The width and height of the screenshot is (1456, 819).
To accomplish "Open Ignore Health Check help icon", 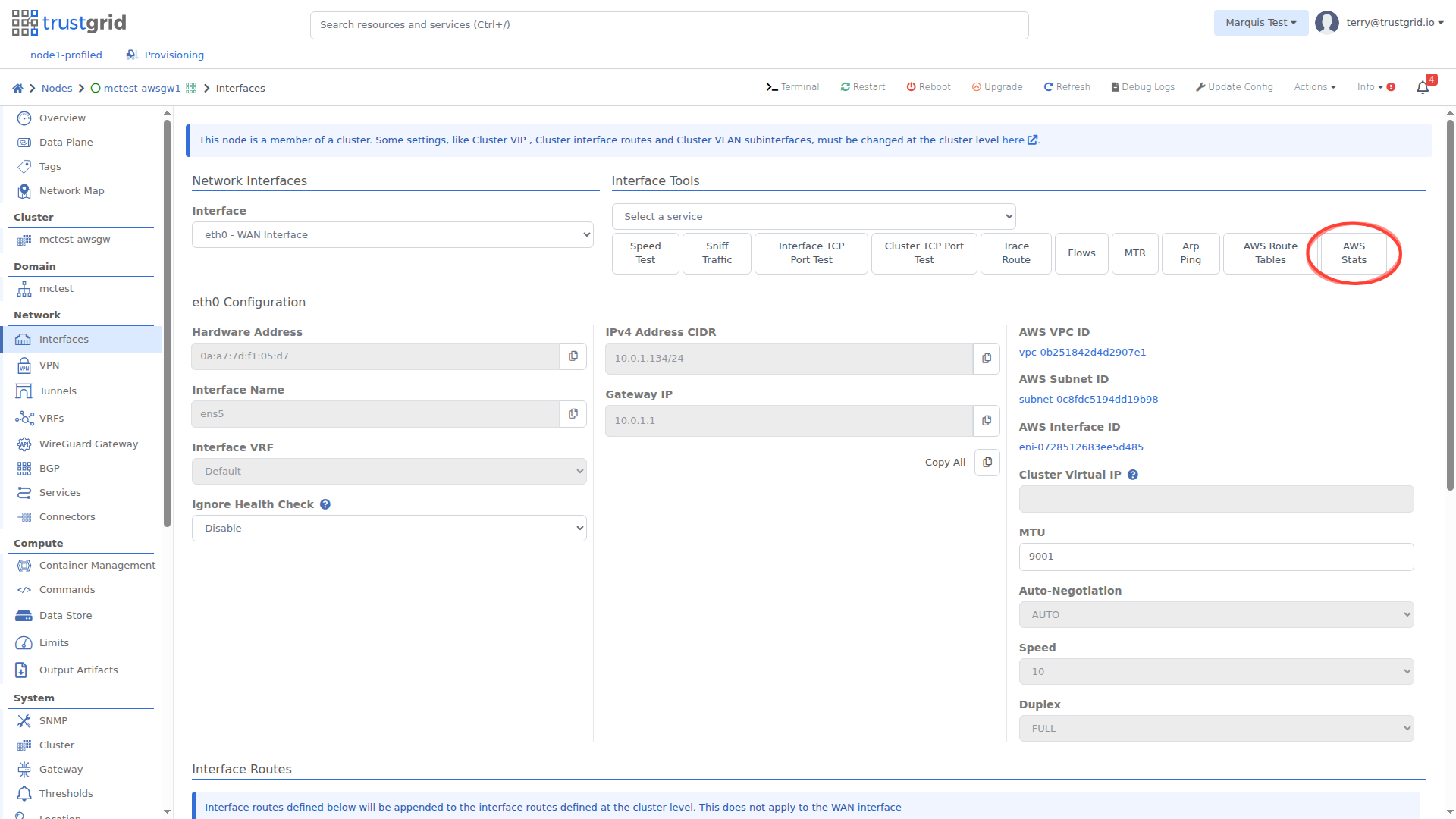I will tap(325, 504).
